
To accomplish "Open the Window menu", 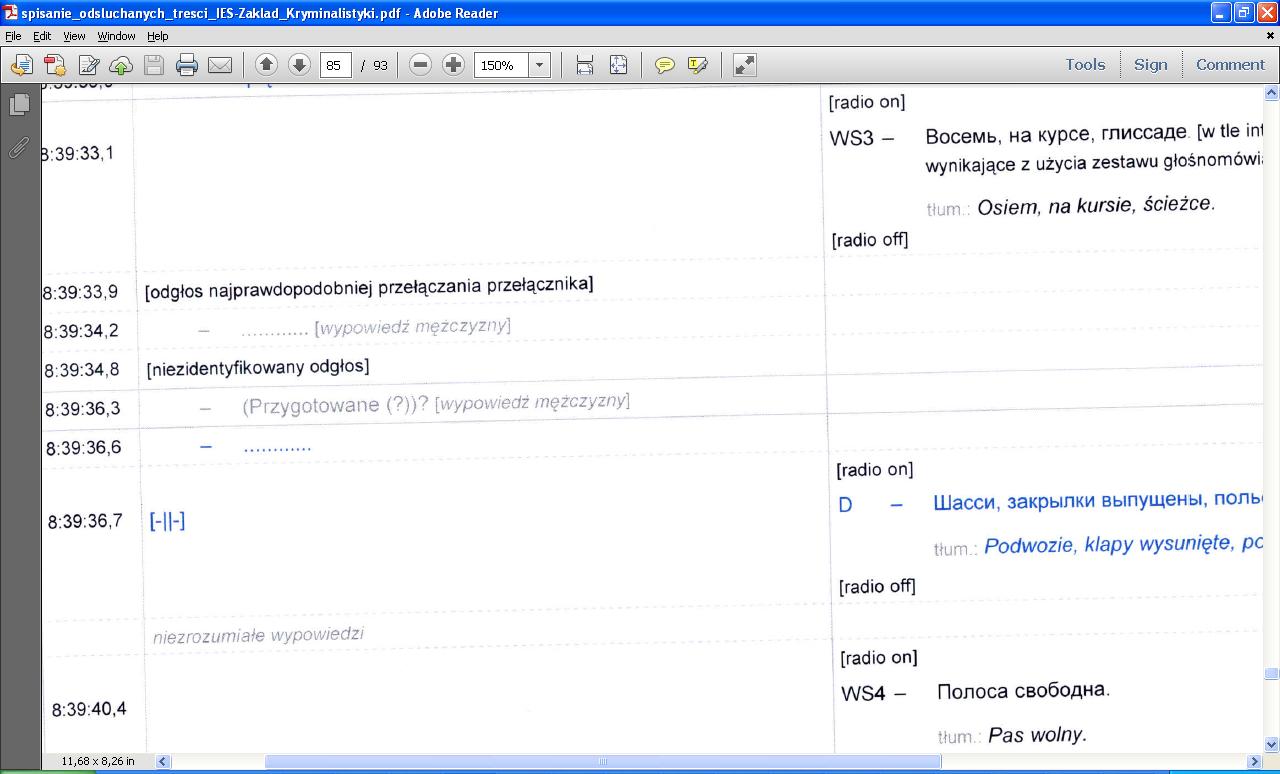I will click(x=116, y=36).
